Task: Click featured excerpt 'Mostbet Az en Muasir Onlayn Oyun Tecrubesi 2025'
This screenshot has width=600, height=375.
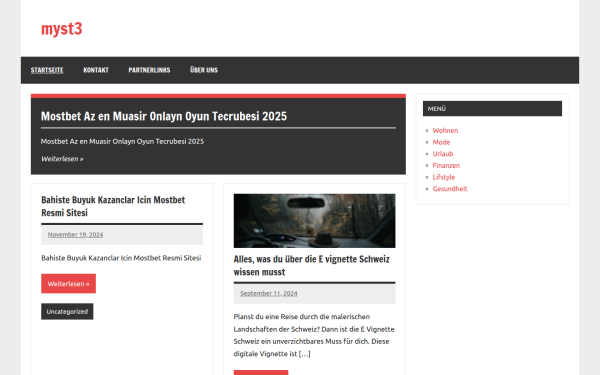Action: pos(122,141)
